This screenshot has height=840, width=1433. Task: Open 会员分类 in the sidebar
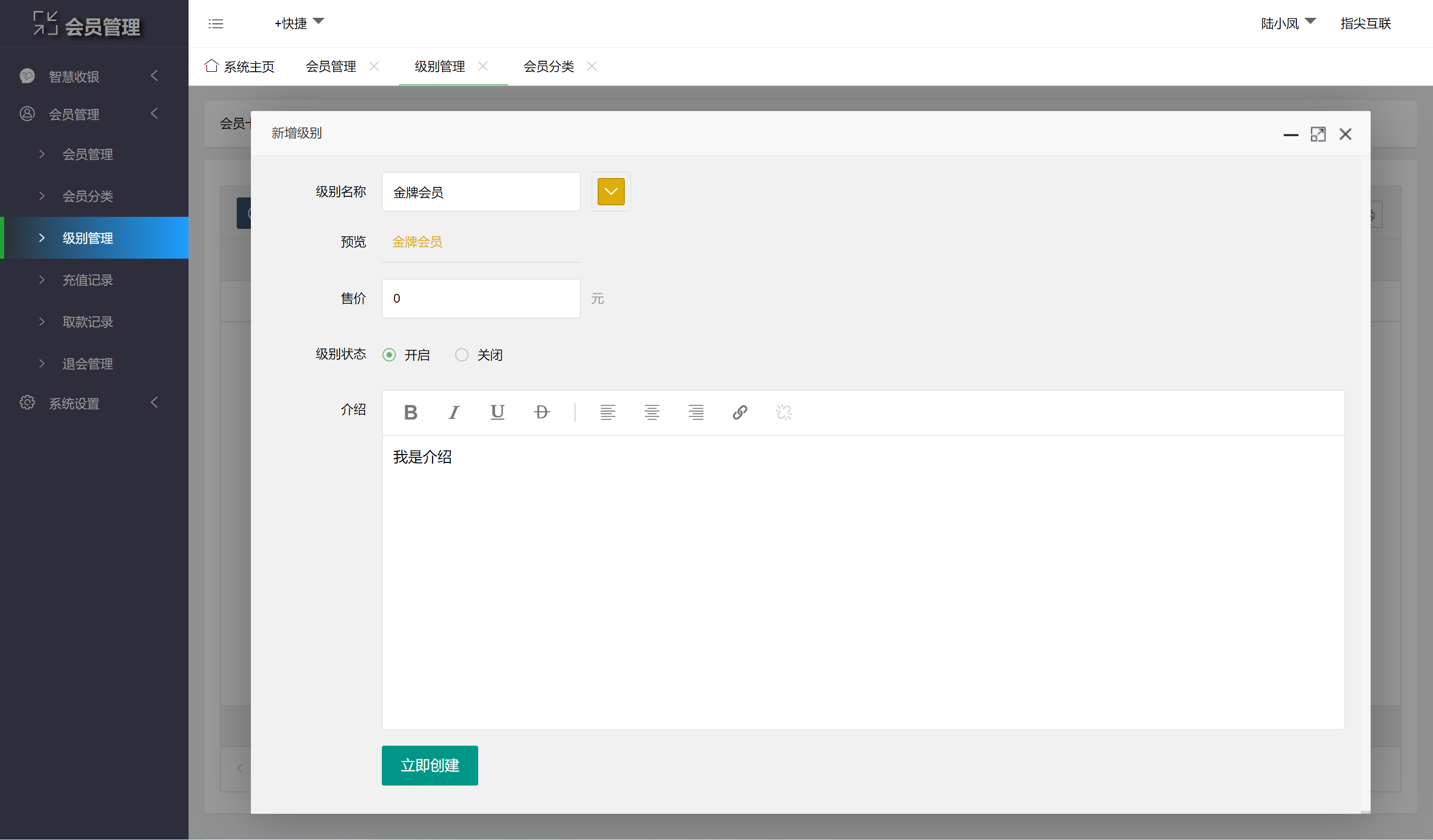94,196
